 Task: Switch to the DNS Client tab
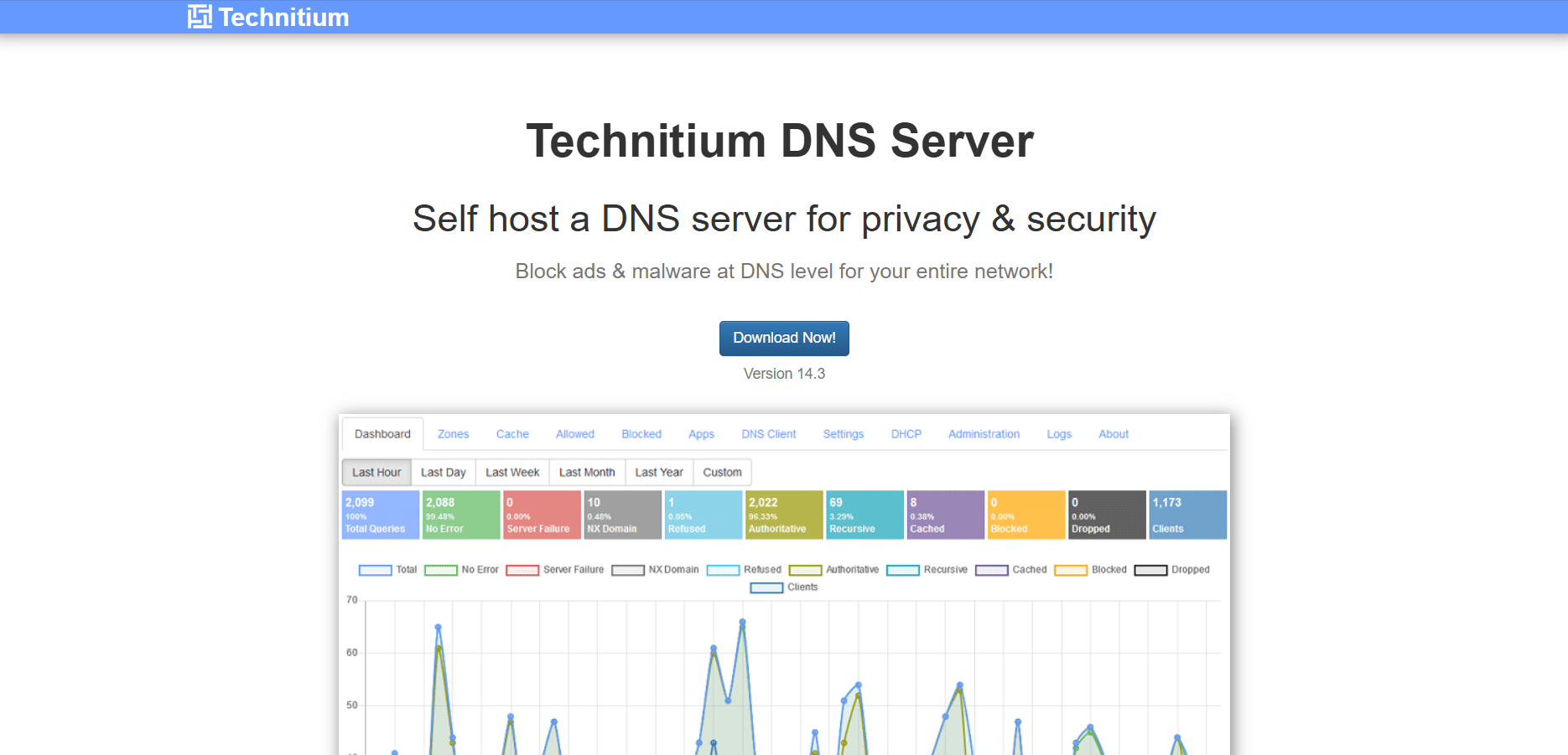point(769,434)
